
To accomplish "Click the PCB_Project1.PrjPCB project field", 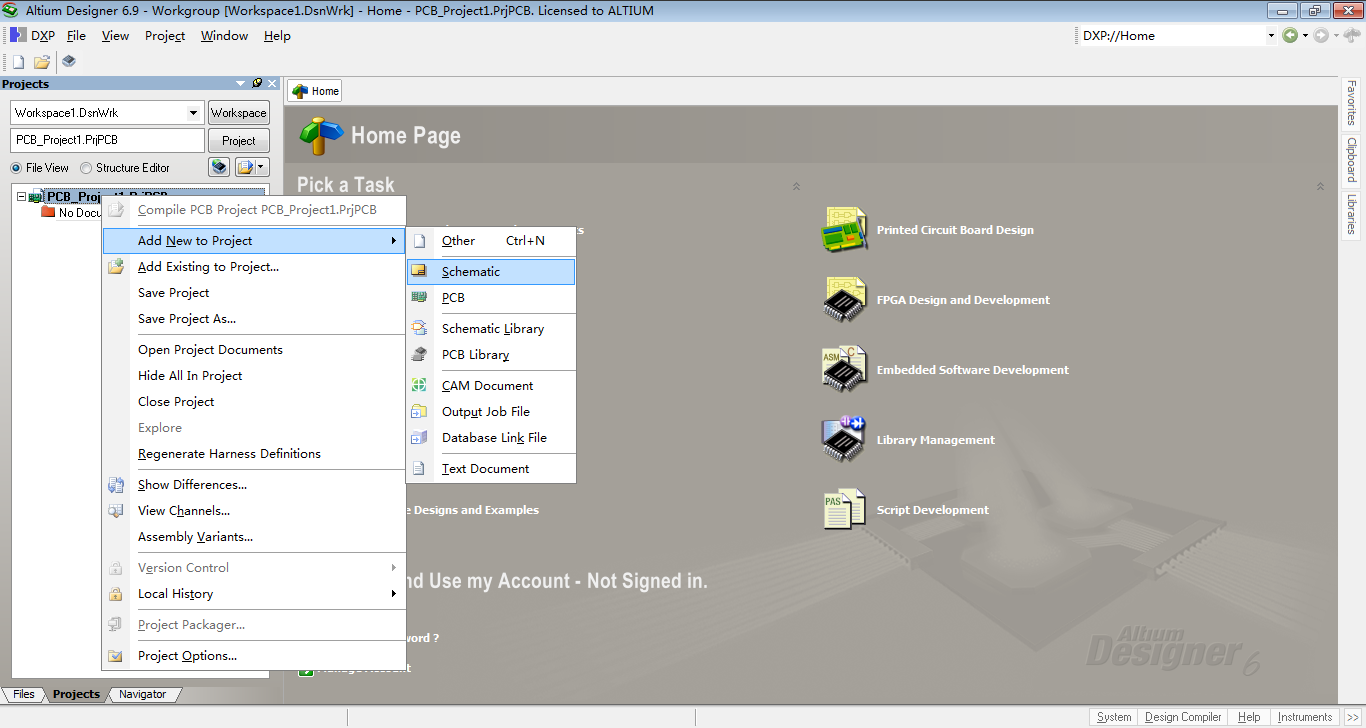I will [x=107, y=140].
